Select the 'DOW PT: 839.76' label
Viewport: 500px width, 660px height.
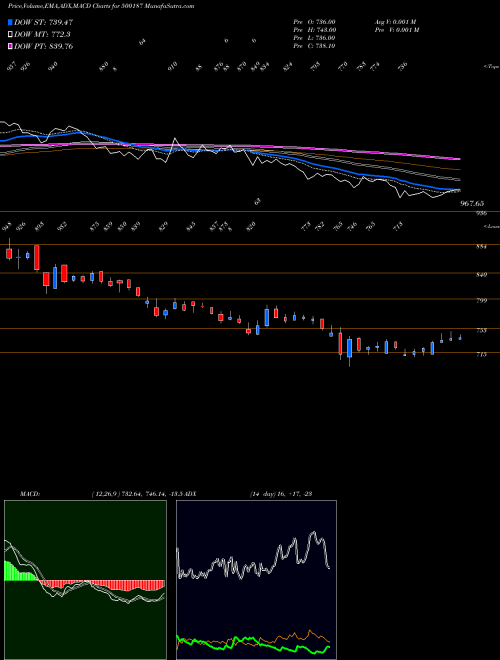pos(43,46)
